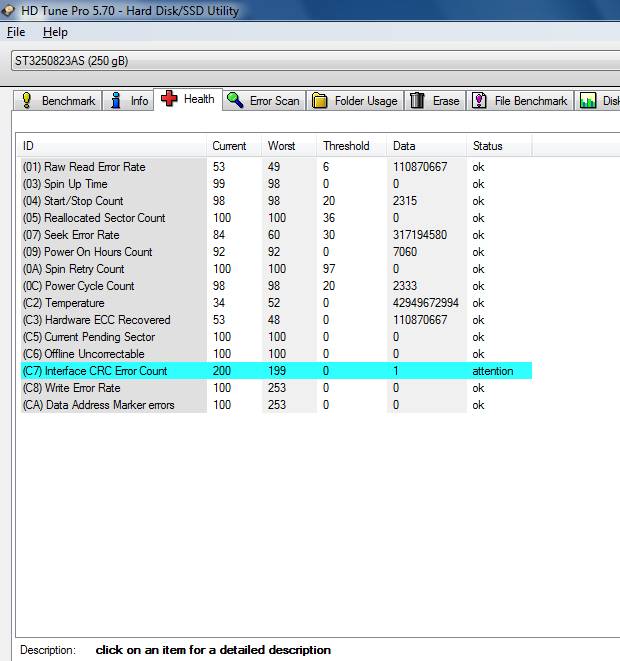Sort by the ID column header
This screenshot has width=620, height=661.
[x=112, y=146]
